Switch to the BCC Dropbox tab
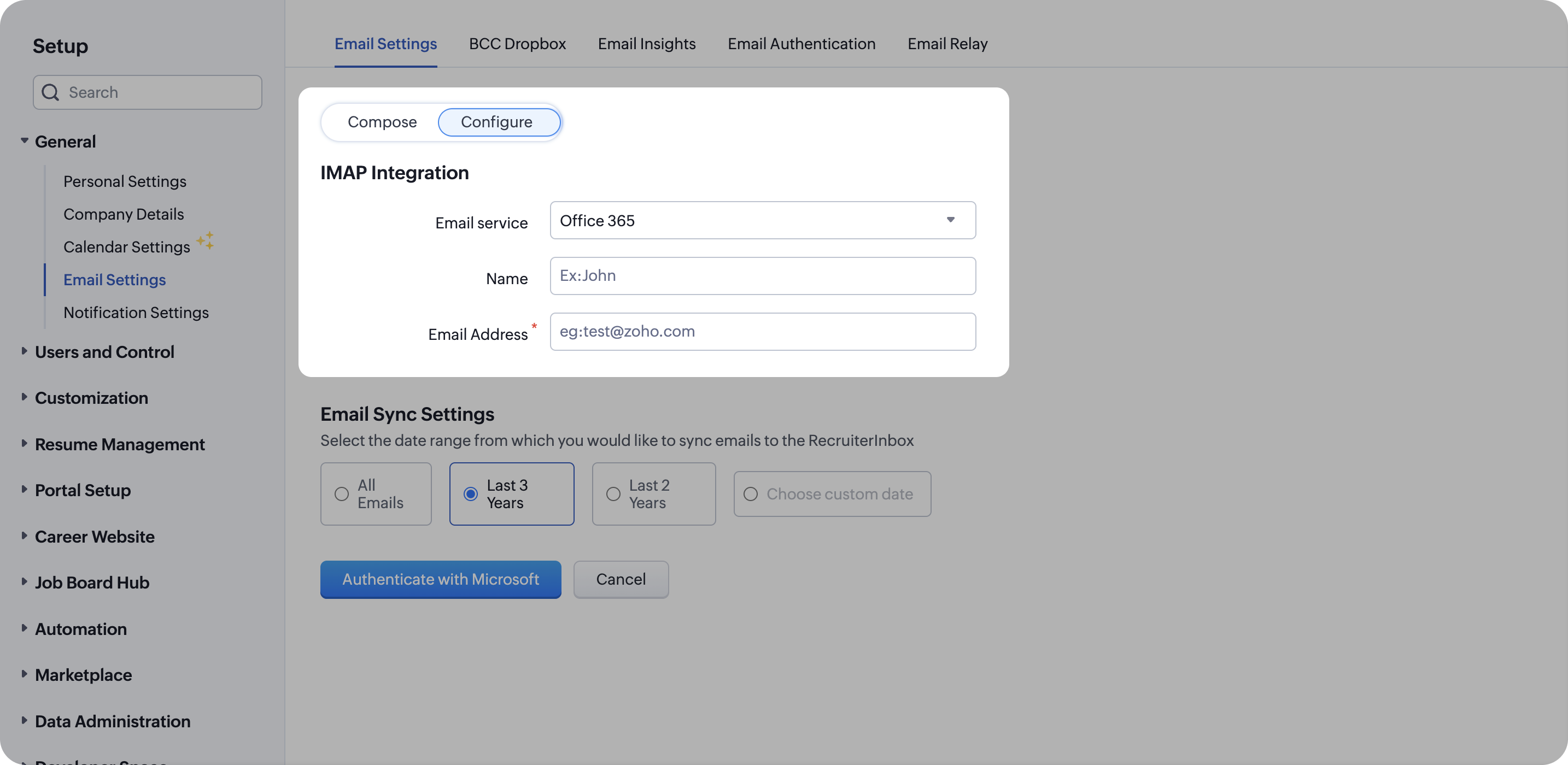Image resolution: width=1568 pixels, height=765 pixels. [x=517, y=44]
